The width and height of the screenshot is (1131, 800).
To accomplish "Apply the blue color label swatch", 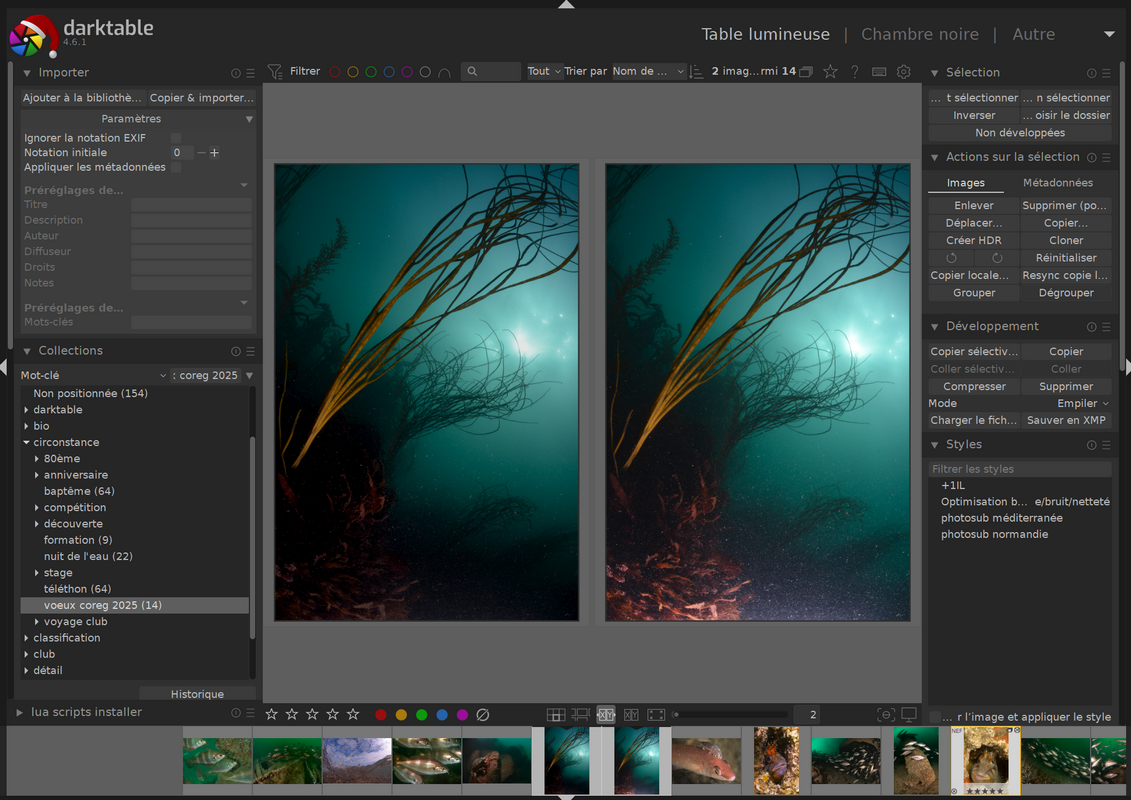I will (x=442, y=715).
